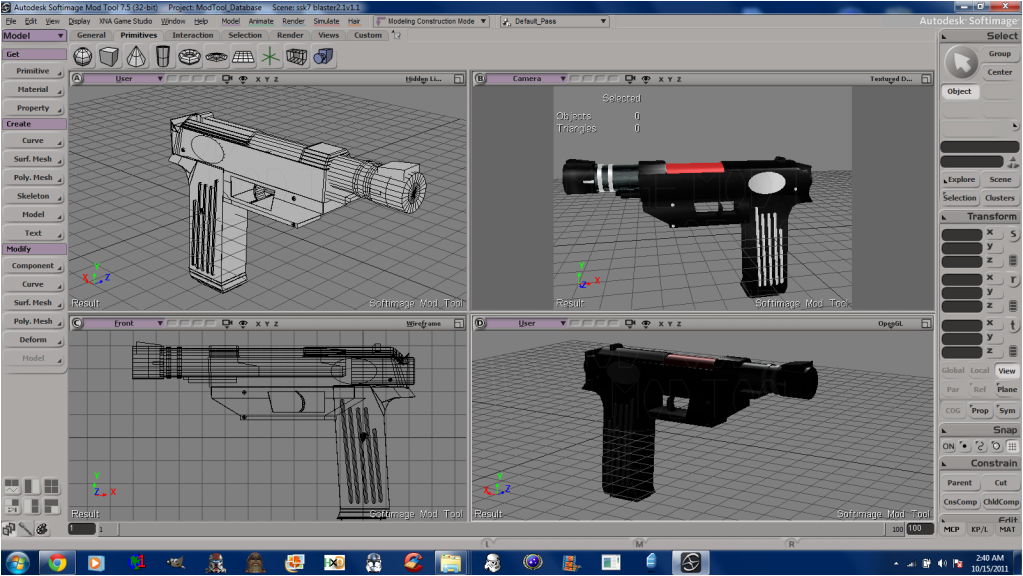Maximize viewport A with its corner icon

pos(459,79)
